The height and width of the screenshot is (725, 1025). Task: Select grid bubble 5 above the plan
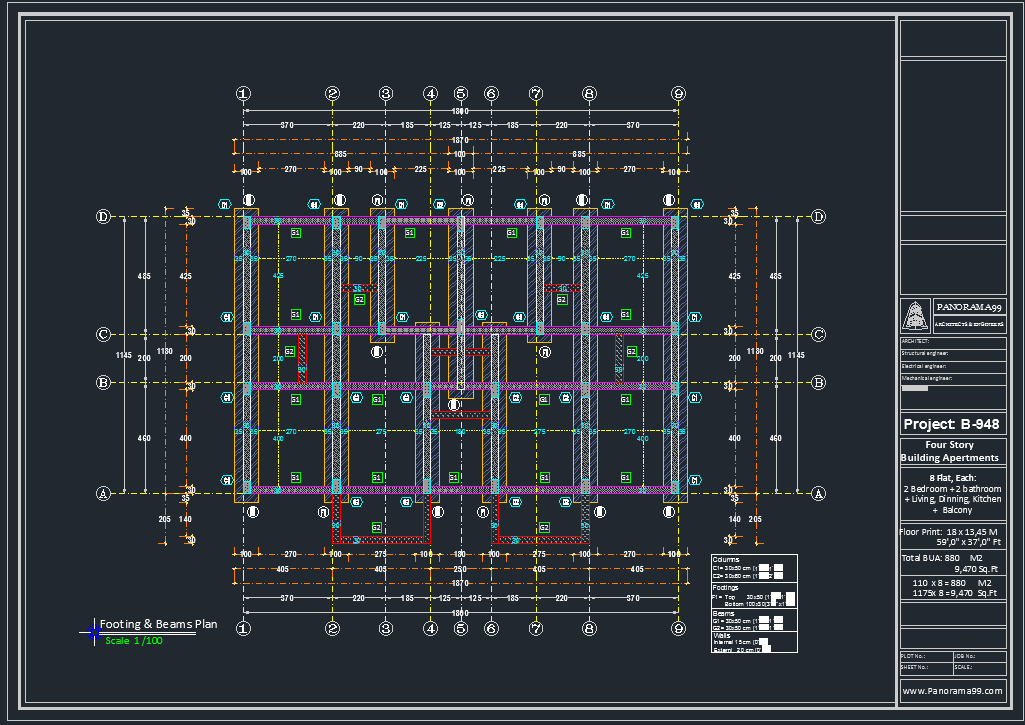pyautogui.click(x=461, y=94)
